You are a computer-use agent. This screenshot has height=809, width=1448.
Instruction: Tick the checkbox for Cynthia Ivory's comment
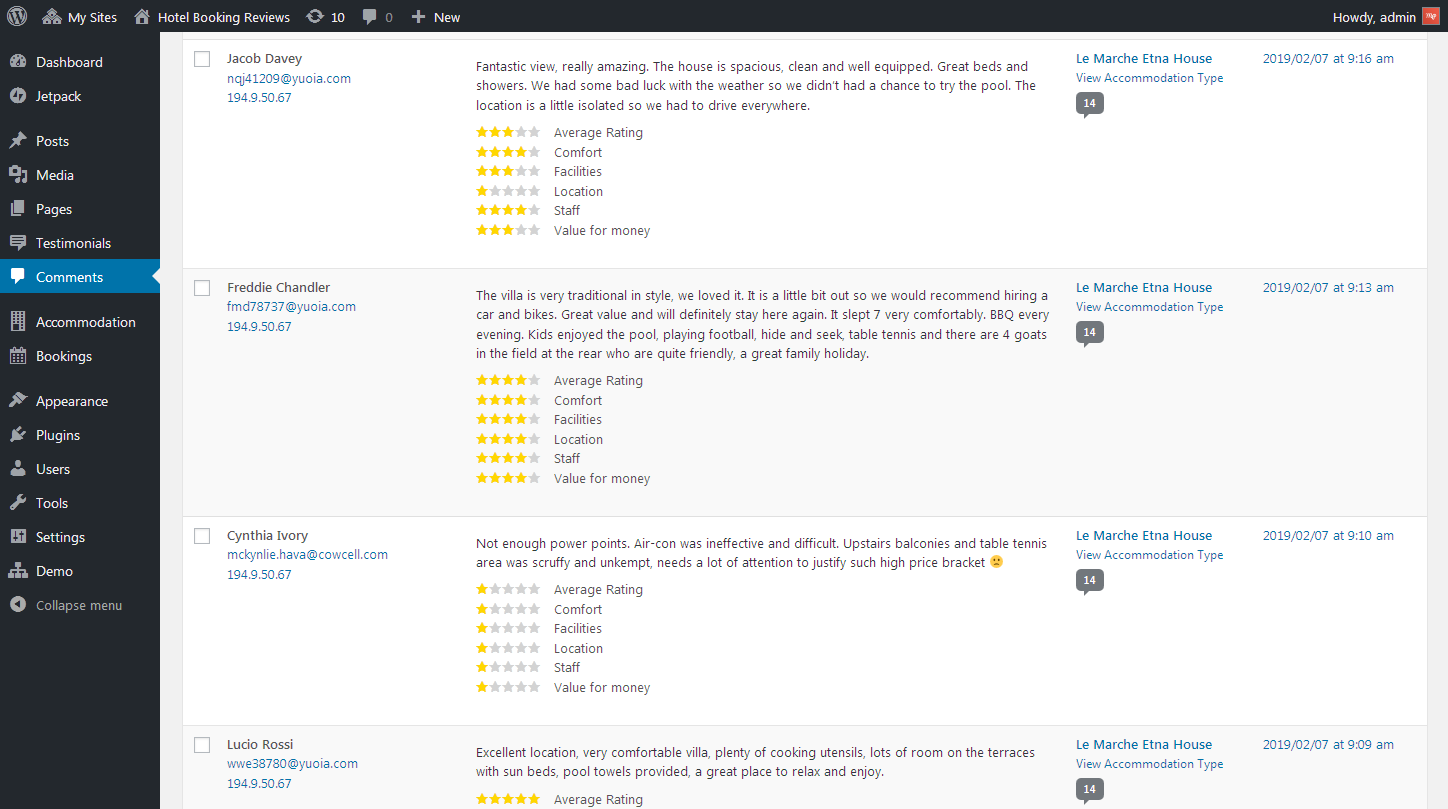pos(202,536)
